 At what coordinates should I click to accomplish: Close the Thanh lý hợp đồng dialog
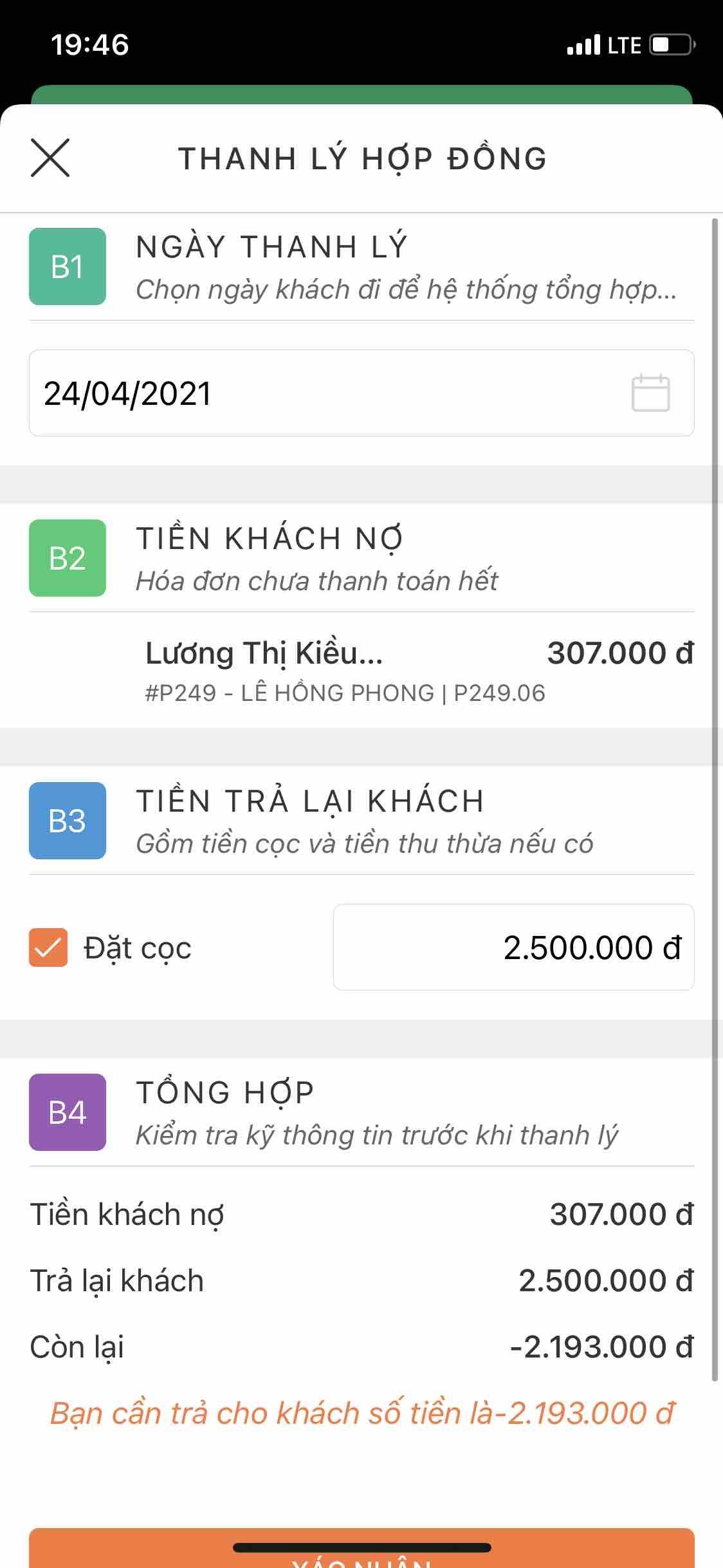(50, 158)
